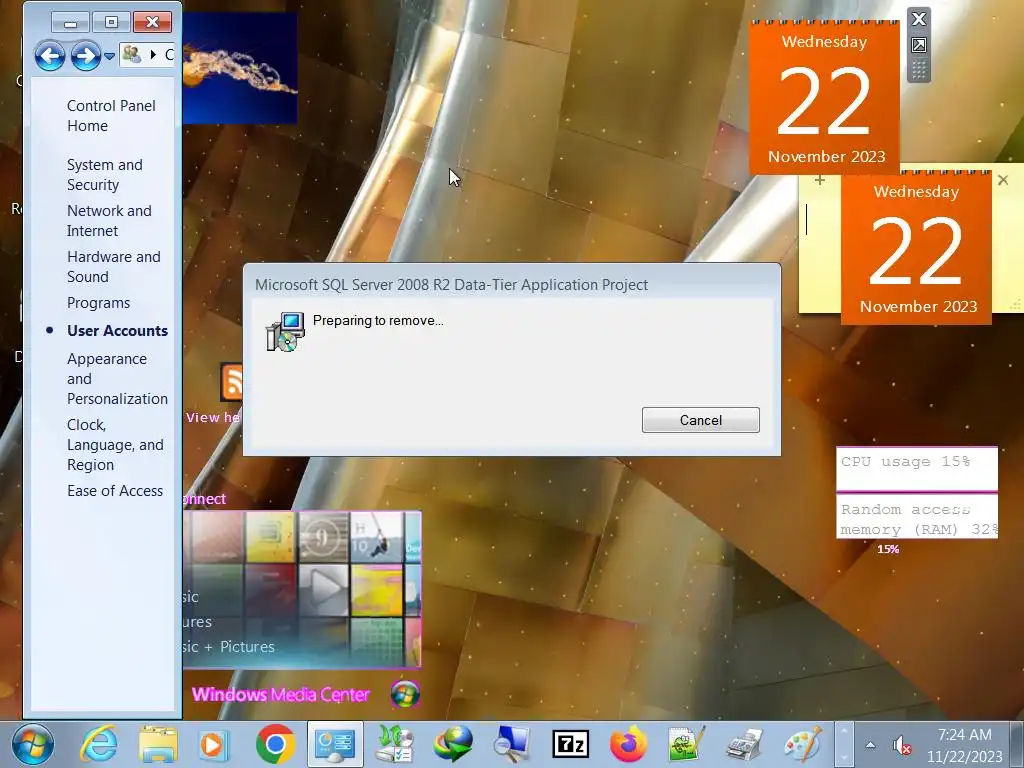Open Windows Explorer folder icon in taskbar
The width and height of the screenshot is (1024, 768).
(158, 744)
